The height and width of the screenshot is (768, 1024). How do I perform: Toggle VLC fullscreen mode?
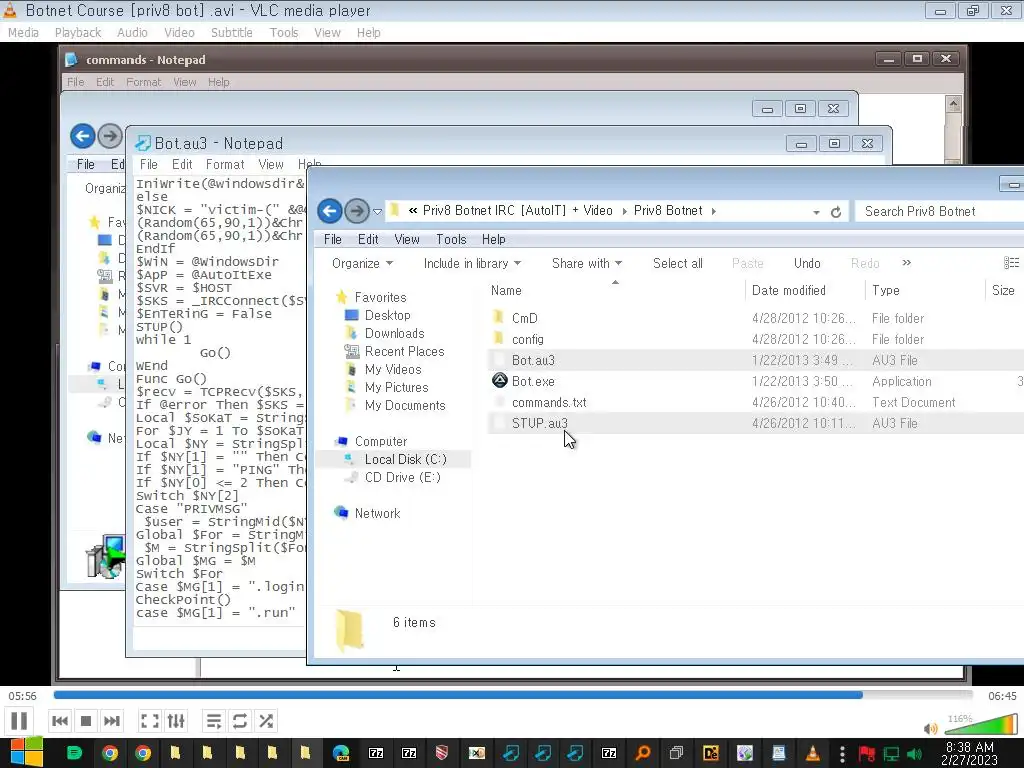tap(150, 721)
